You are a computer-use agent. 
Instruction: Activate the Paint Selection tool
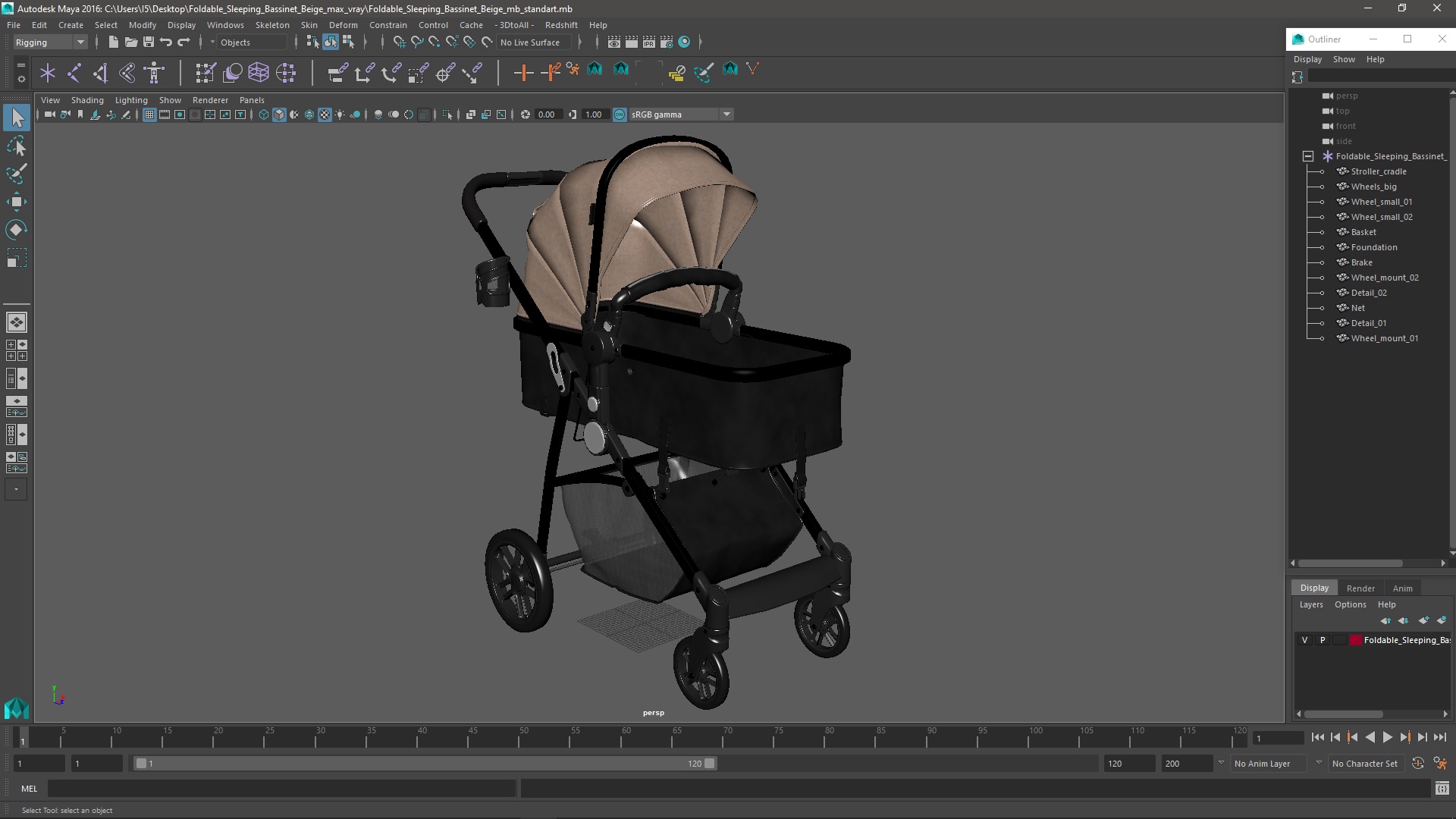pyautogui.click(x=16, y=174)
